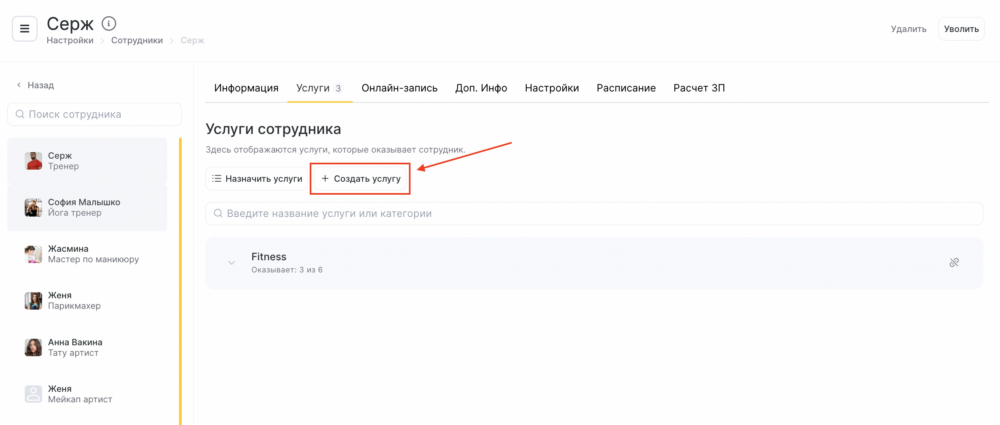Focus the Поиск сотрудника search field
1000x425 pixels.
tap(94, 115)
